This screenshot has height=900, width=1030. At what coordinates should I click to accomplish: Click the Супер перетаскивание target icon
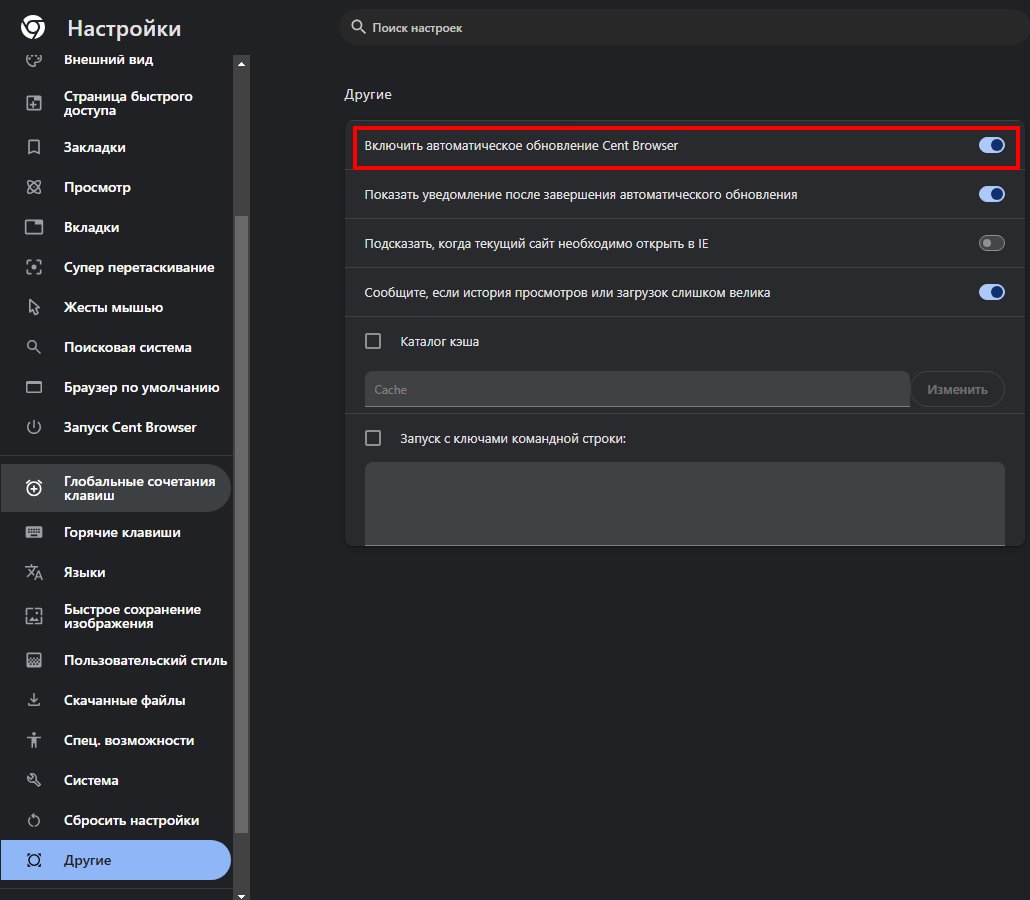point(34,267)
